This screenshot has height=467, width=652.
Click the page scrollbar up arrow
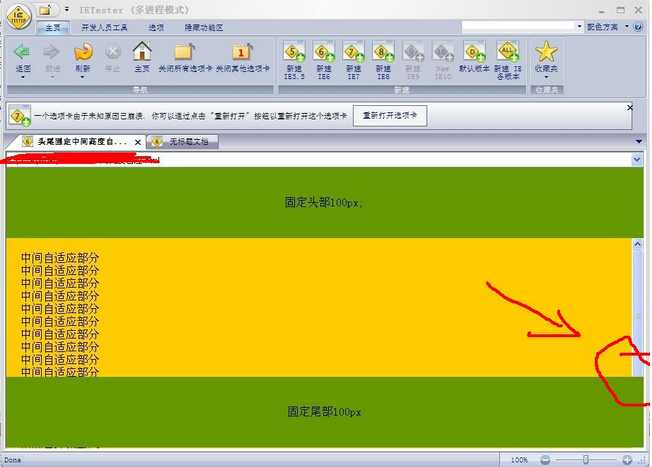click(637, 244)
